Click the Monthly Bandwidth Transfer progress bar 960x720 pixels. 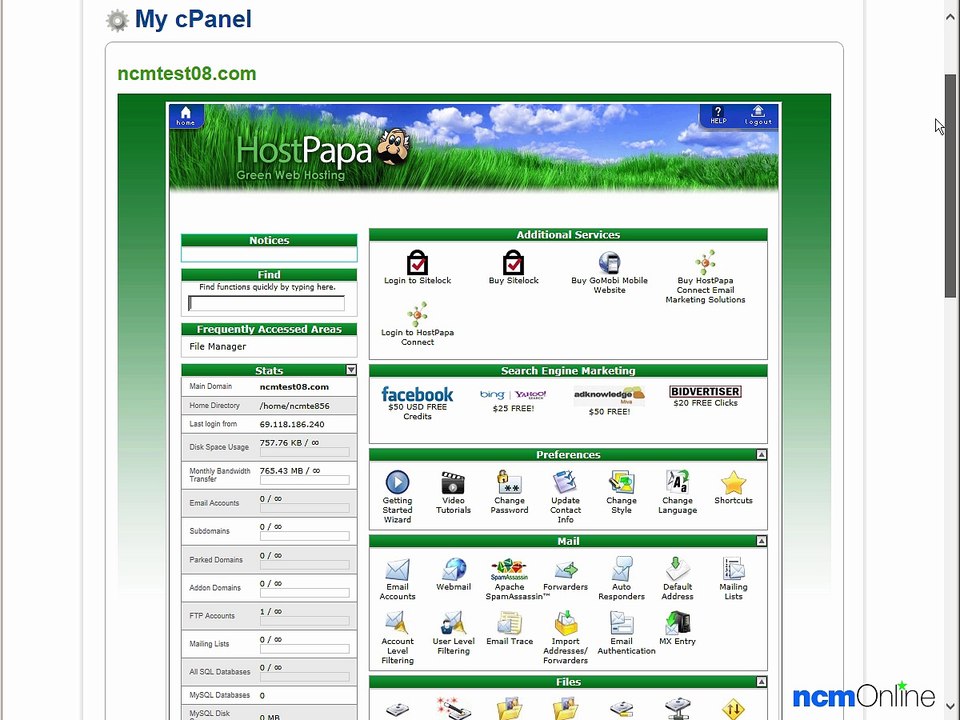click(304, 481)
